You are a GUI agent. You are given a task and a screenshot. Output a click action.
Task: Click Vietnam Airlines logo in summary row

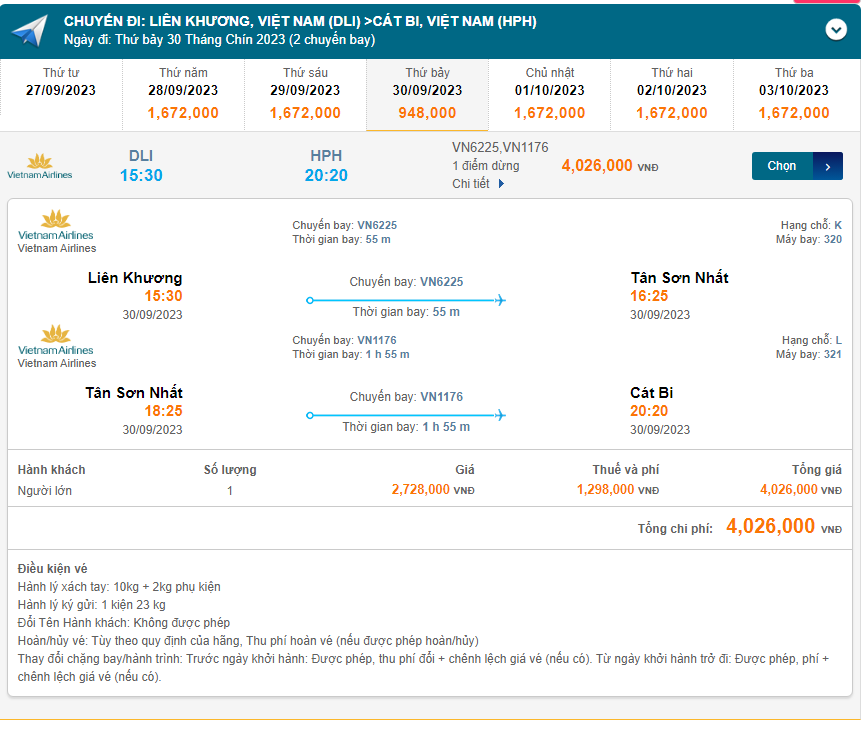click(40, 166)
